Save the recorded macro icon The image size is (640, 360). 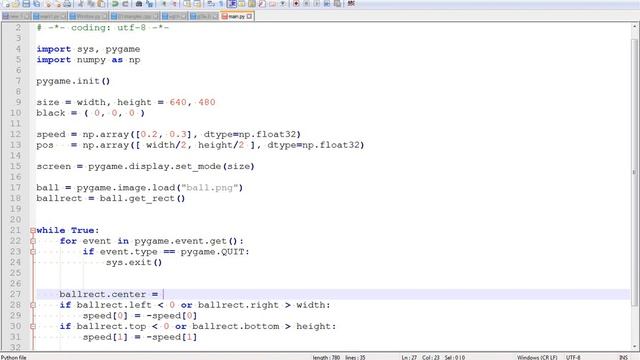click(337, 4)
